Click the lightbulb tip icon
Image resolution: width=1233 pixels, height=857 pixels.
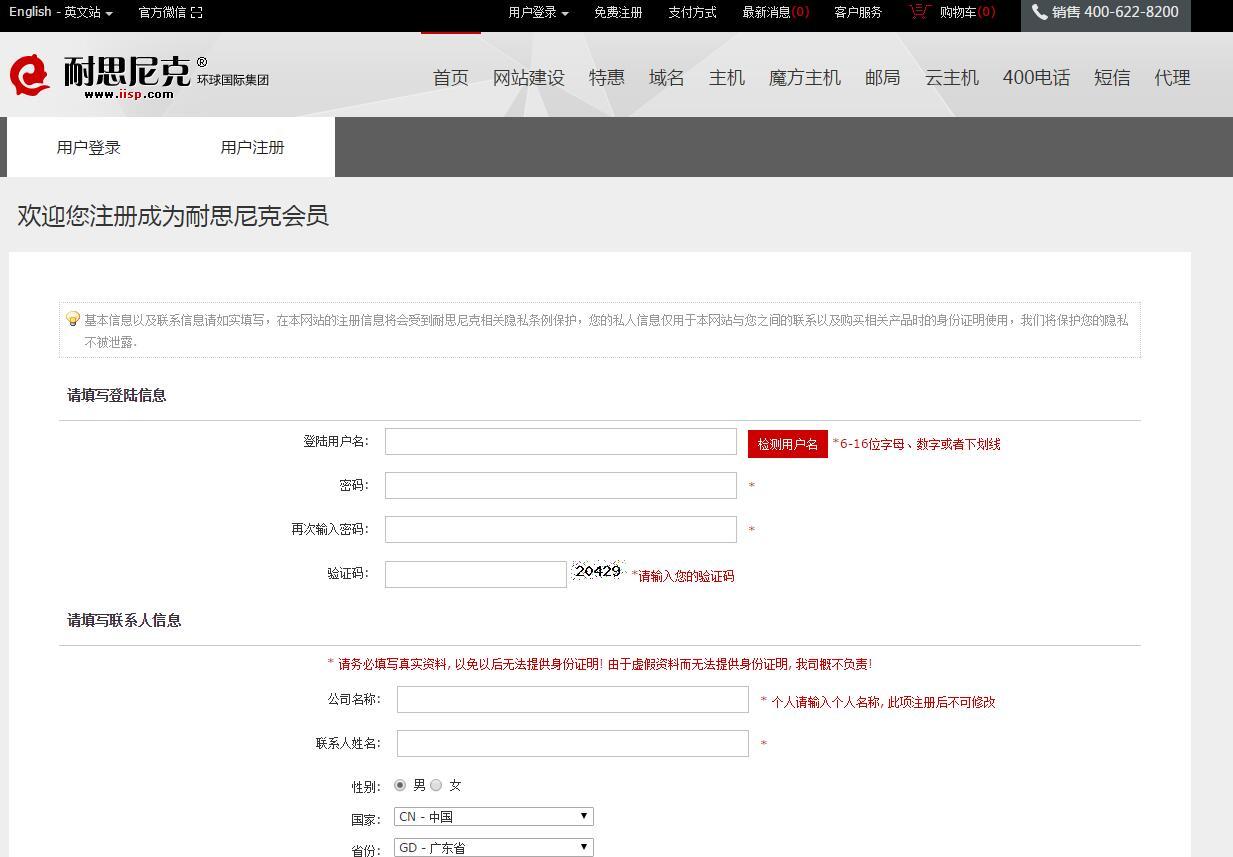pyautogui.click(x=73, y=319)
